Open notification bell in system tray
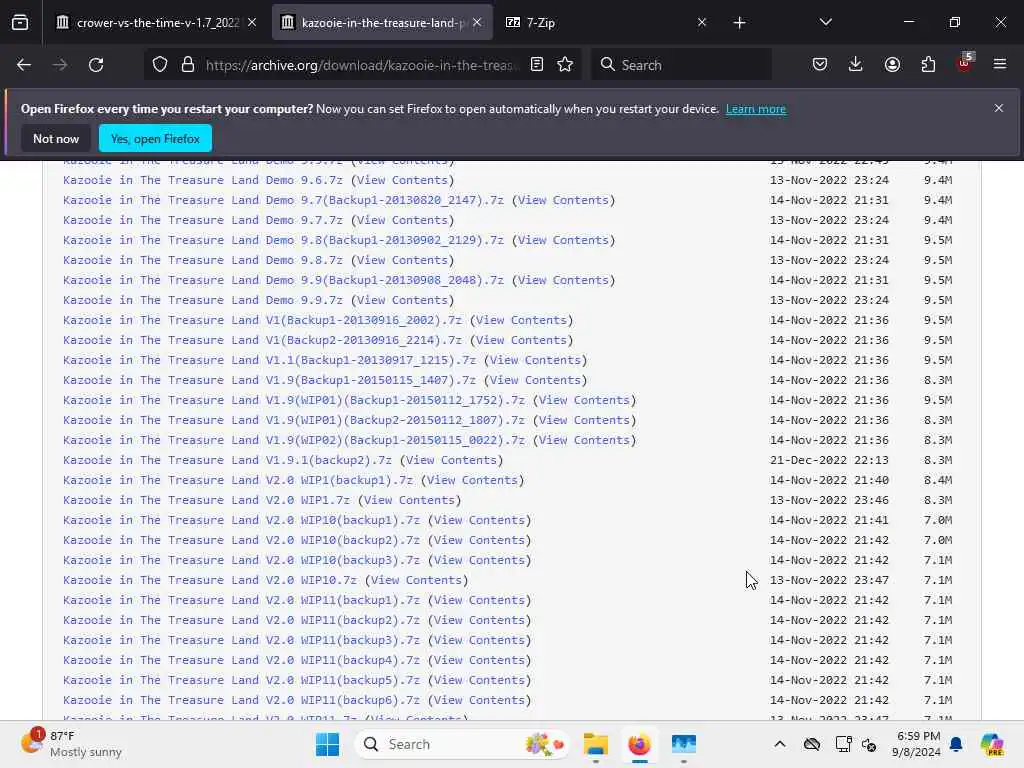The height and width of the screenshot is (768, 1024). pyautogui.click(x=956, y=744)
